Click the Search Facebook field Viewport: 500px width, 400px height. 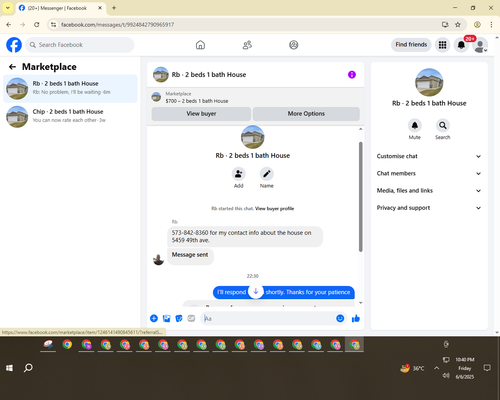click(x=80, y=45)
